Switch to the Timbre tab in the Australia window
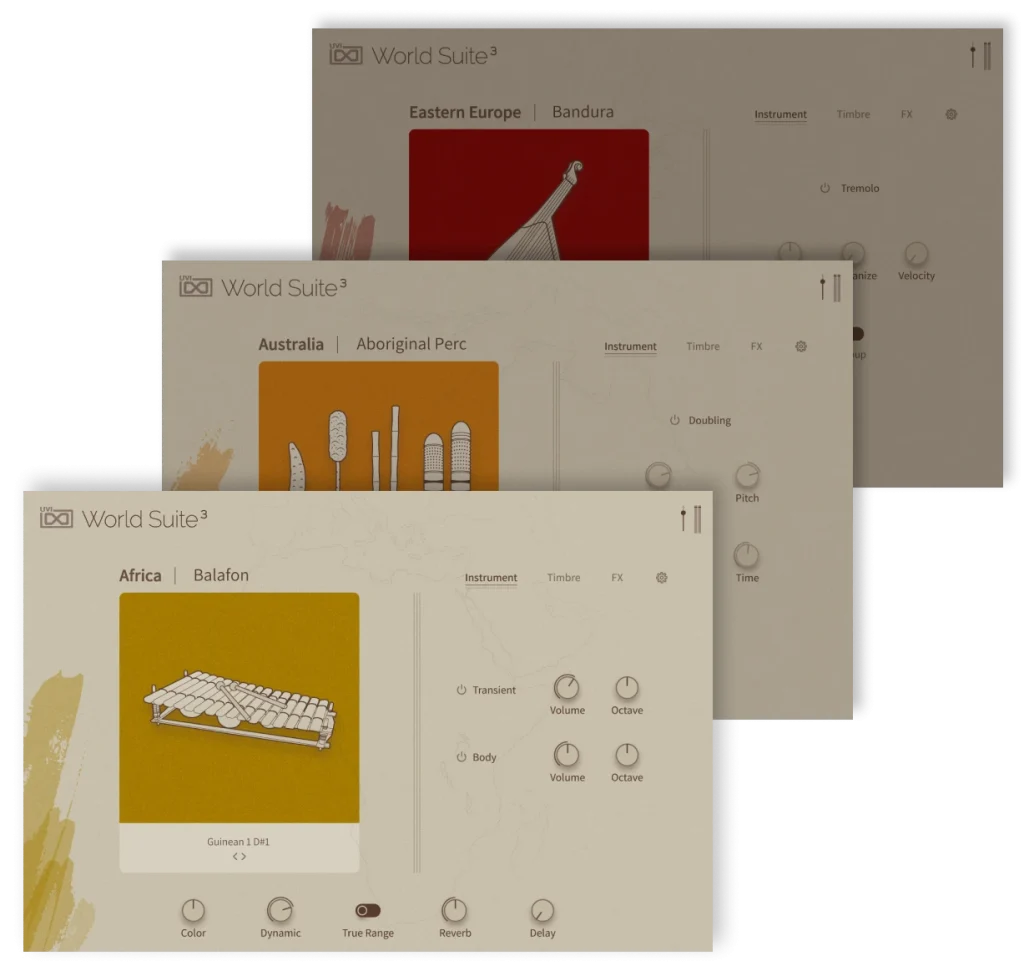The height and width of the screenshot is (966, 1024). click(x=703, y=347)
